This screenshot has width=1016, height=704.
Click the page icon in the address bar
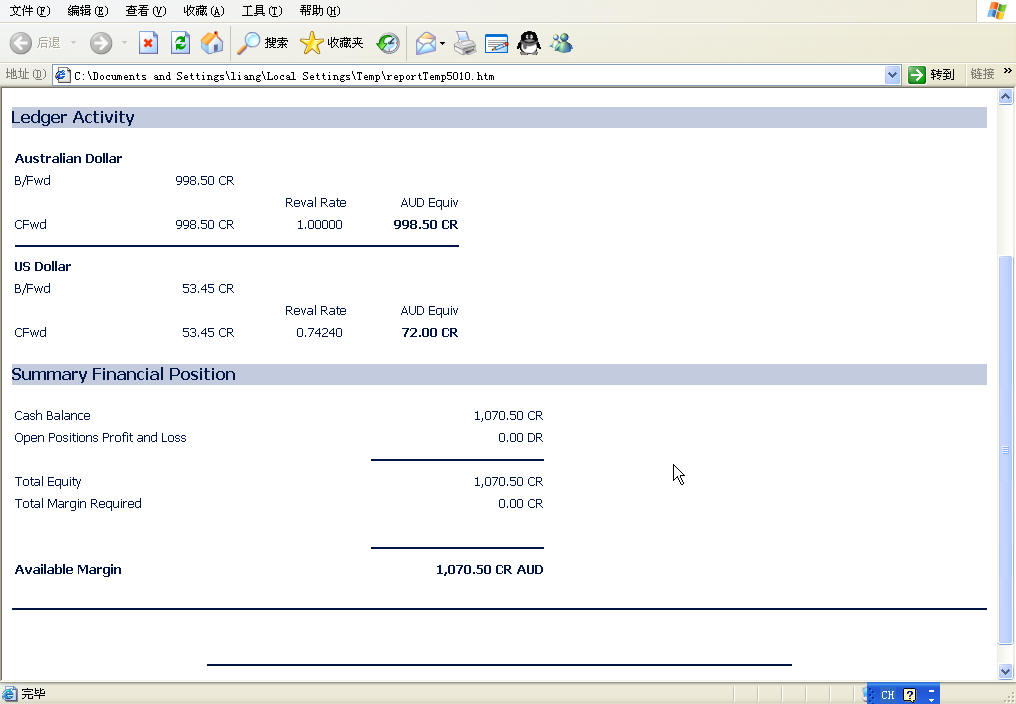(x=62, y=75)
